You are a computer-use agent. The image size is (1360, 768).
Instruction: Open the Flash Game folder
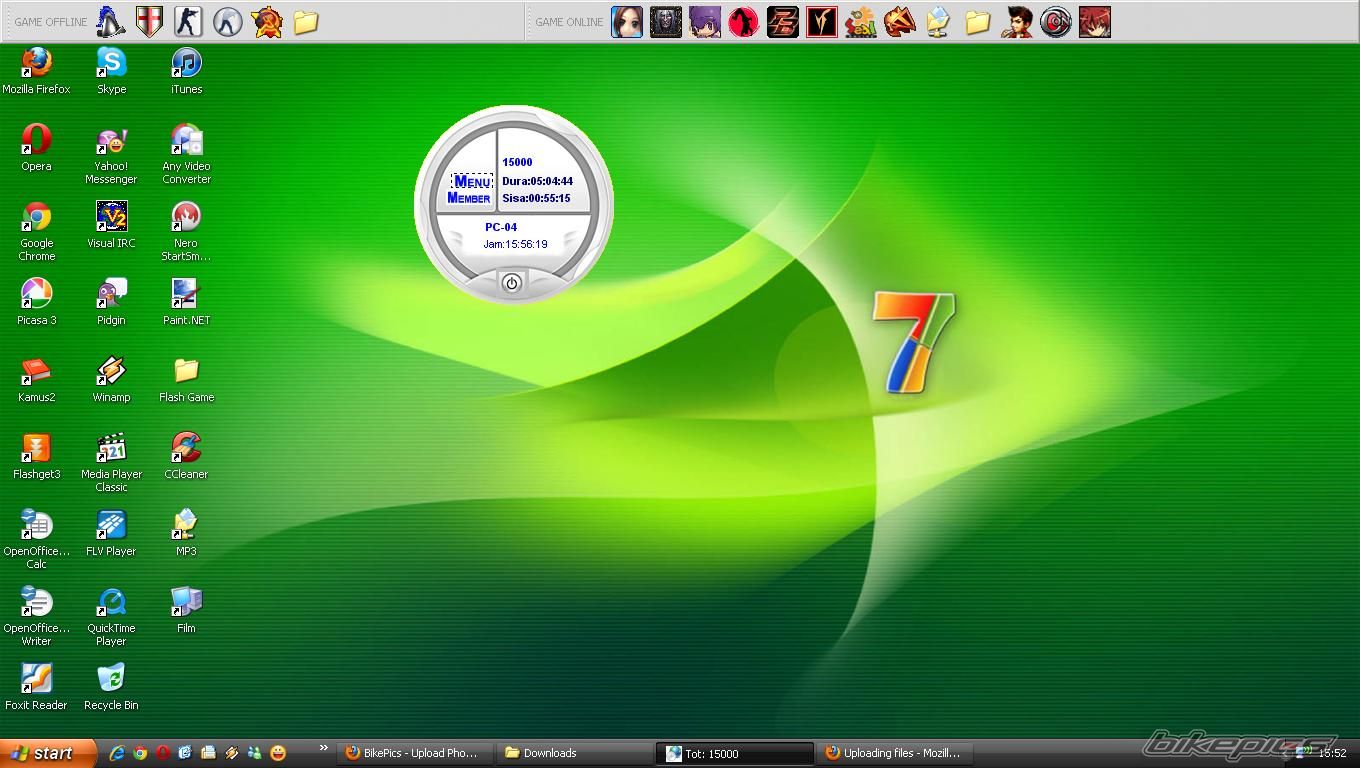tap(186, 372)
